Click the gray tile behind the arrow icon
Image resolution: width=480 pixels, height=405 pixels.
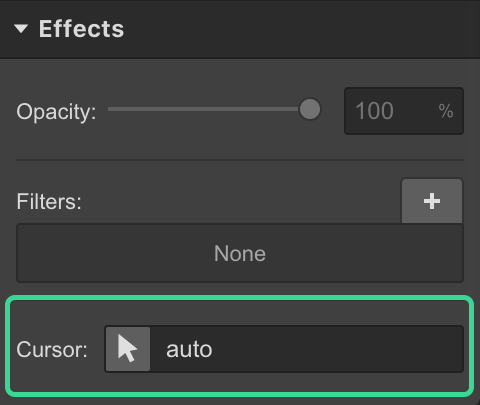coord(128,349)
